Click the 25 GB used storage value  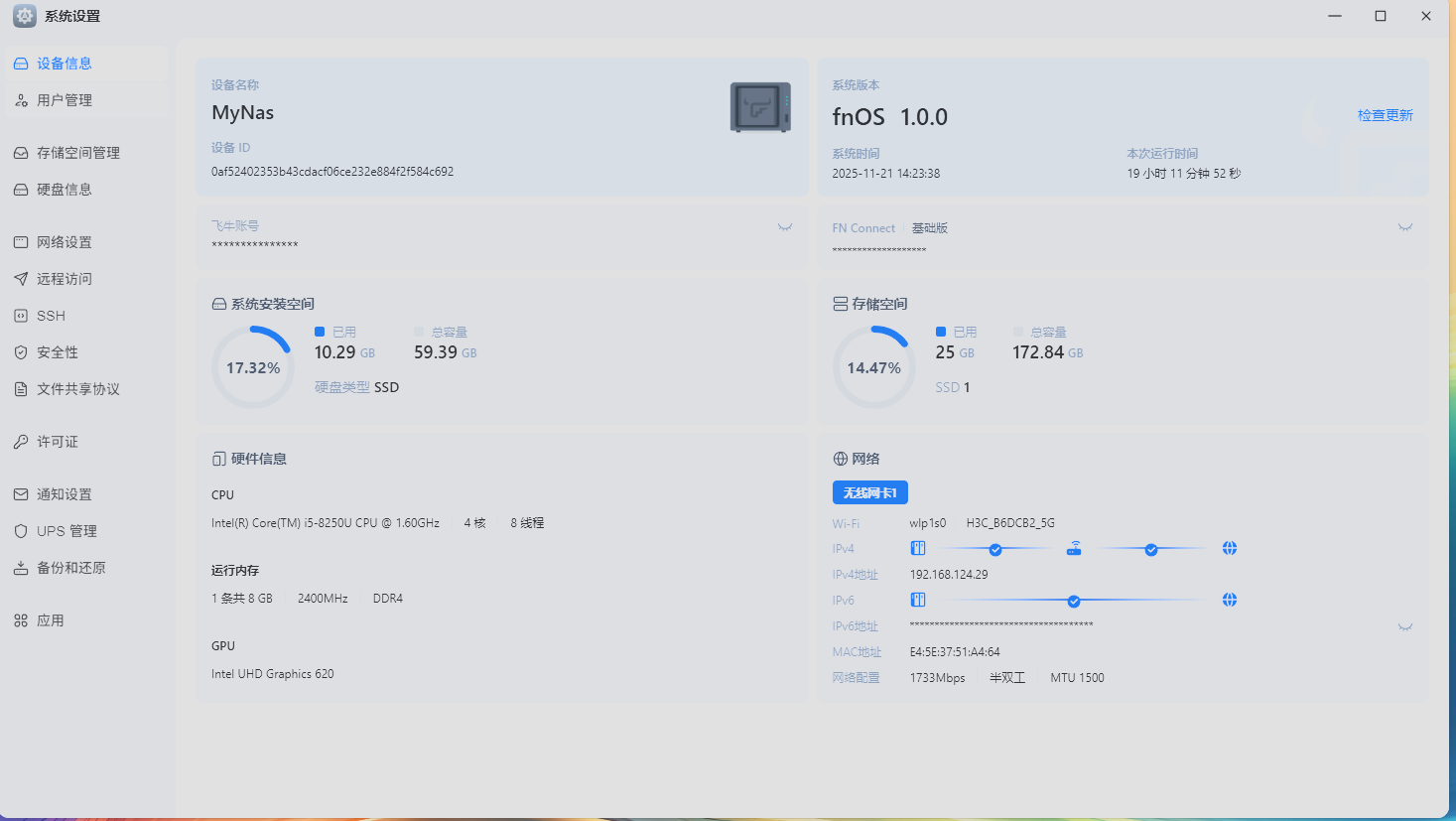(955, 352)
